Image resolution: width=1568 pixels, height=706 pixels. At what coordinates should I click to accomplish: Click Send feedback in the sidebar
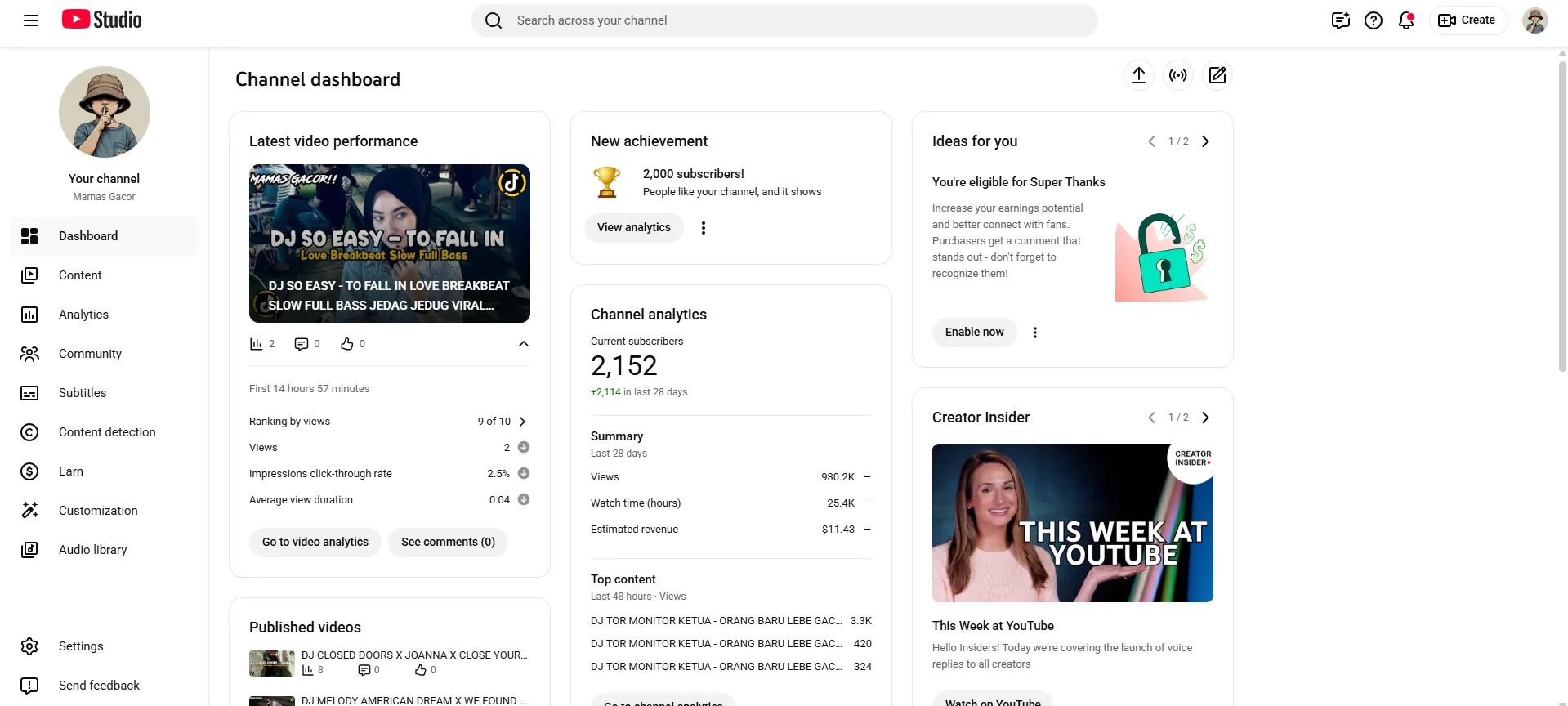[x=105, y=686]
